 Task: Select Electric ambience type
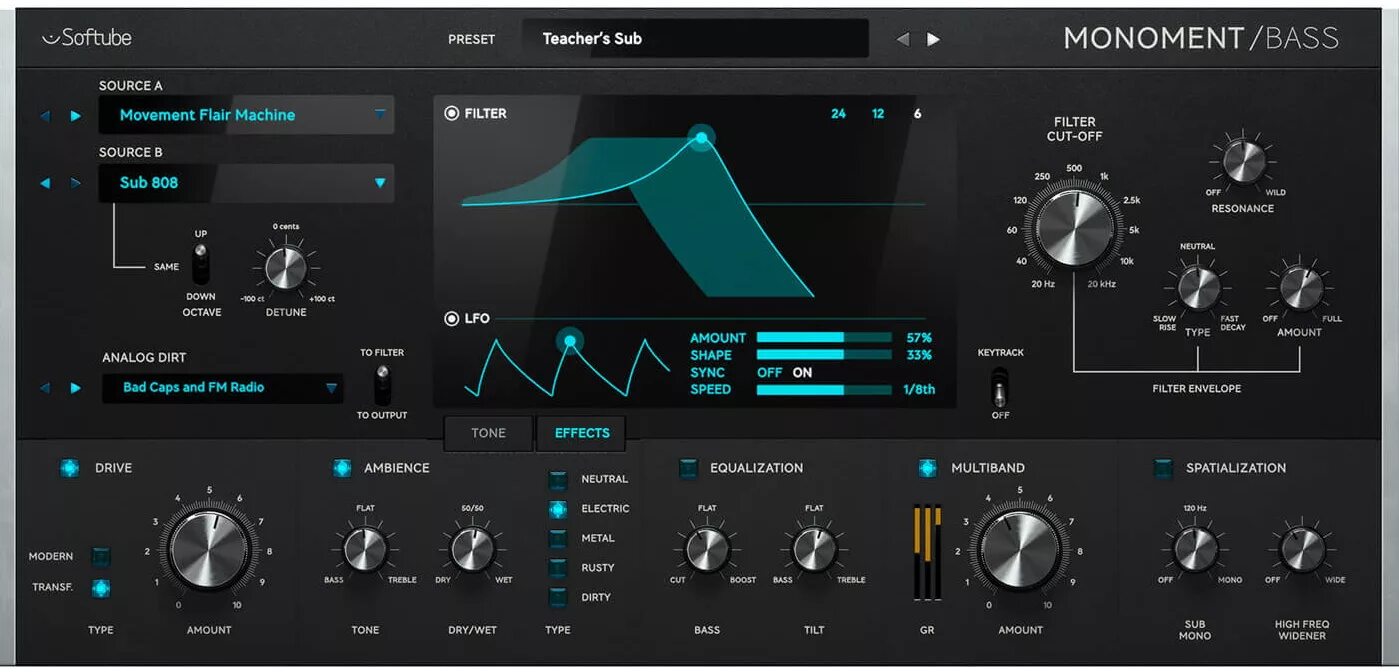[x=558, y=509]
